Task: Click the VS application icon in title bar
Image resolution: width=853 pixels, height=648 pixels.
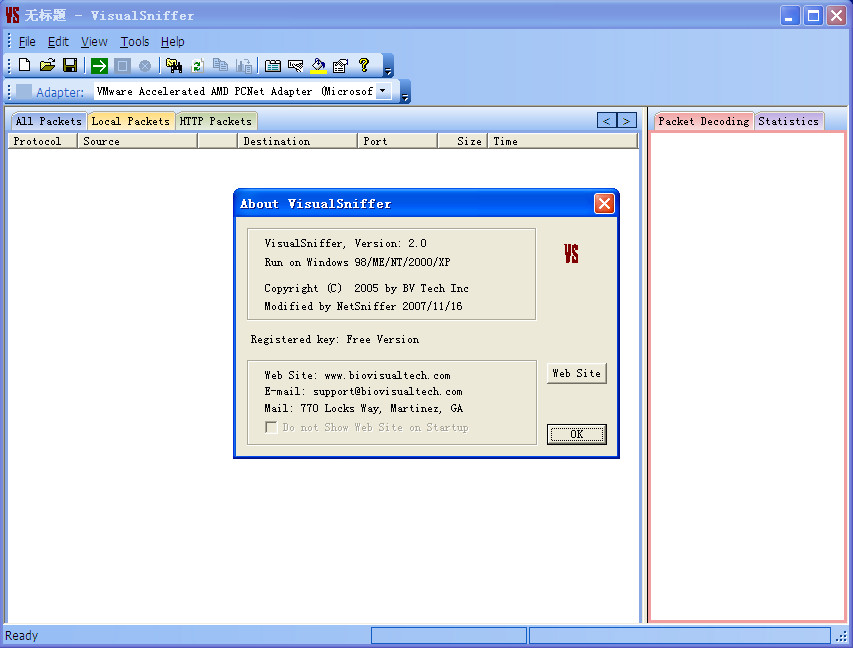Action: point(12,15)
